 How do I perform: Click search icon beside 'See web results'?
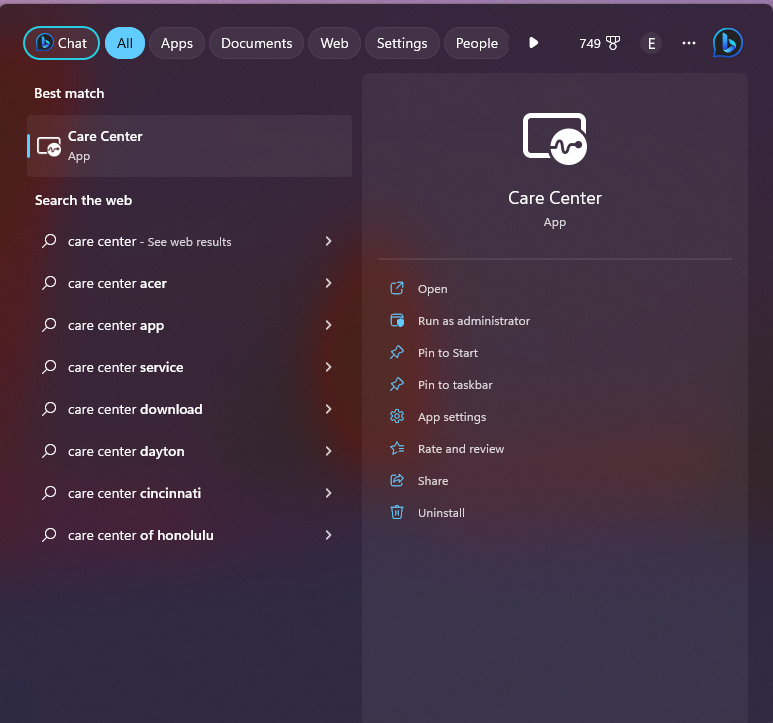coord(49,241)
